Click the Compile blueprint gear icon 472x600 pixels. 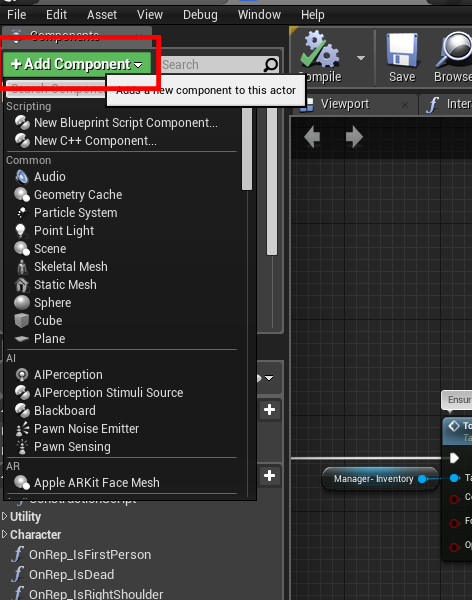click(320, 50)
